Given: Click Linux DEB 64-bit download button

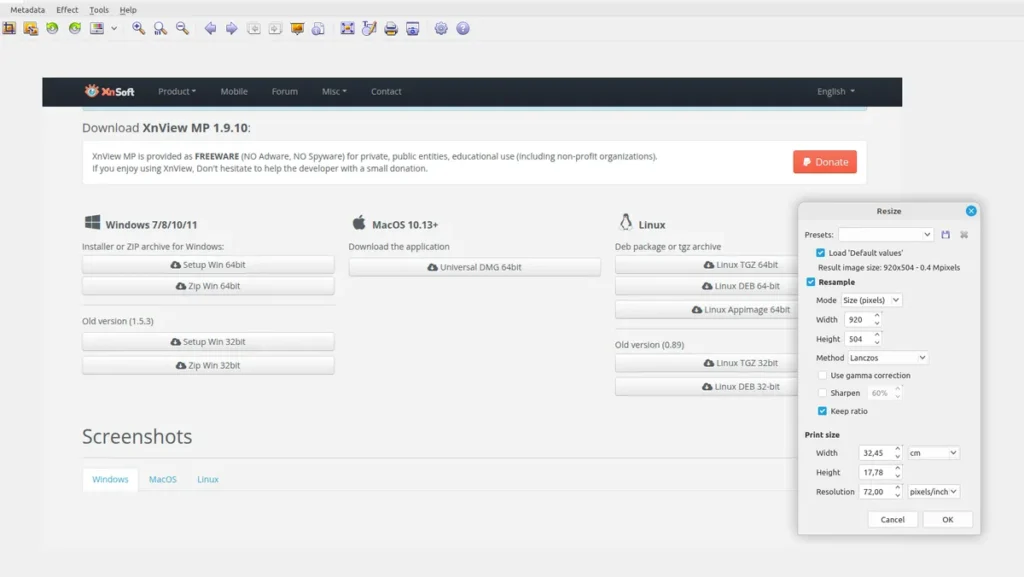Looking at the screenshot, I should pos(706,286).
